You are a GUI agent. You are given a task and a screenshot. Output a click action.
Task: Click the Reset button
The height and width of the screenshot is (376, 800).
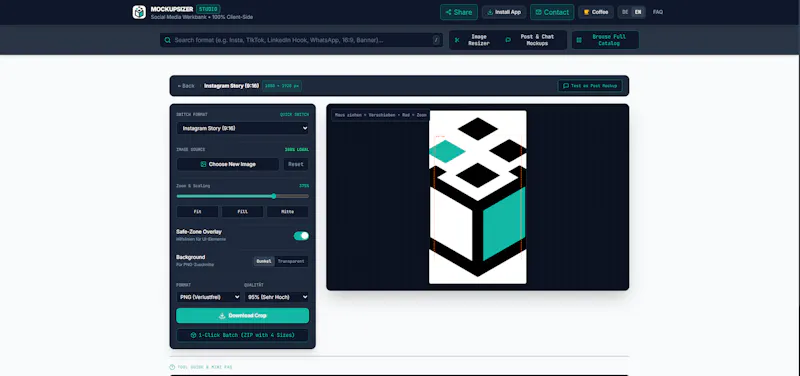(296, 164)
